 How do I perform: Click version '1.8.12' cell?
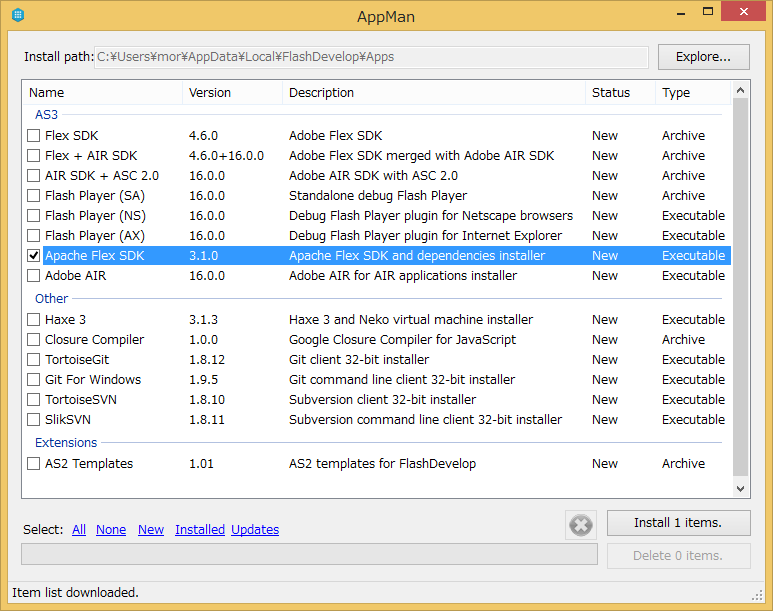tap(207, 359)
